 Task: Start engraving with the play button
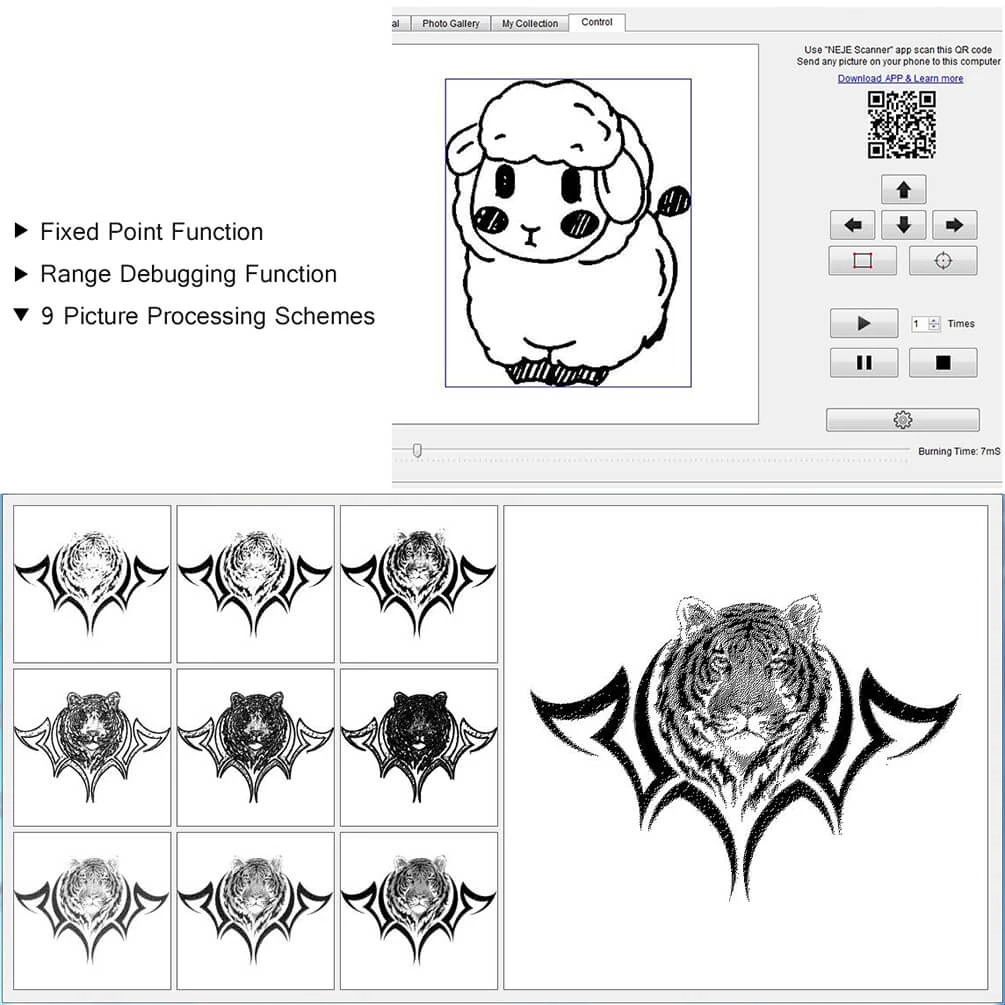coord(863,323)
